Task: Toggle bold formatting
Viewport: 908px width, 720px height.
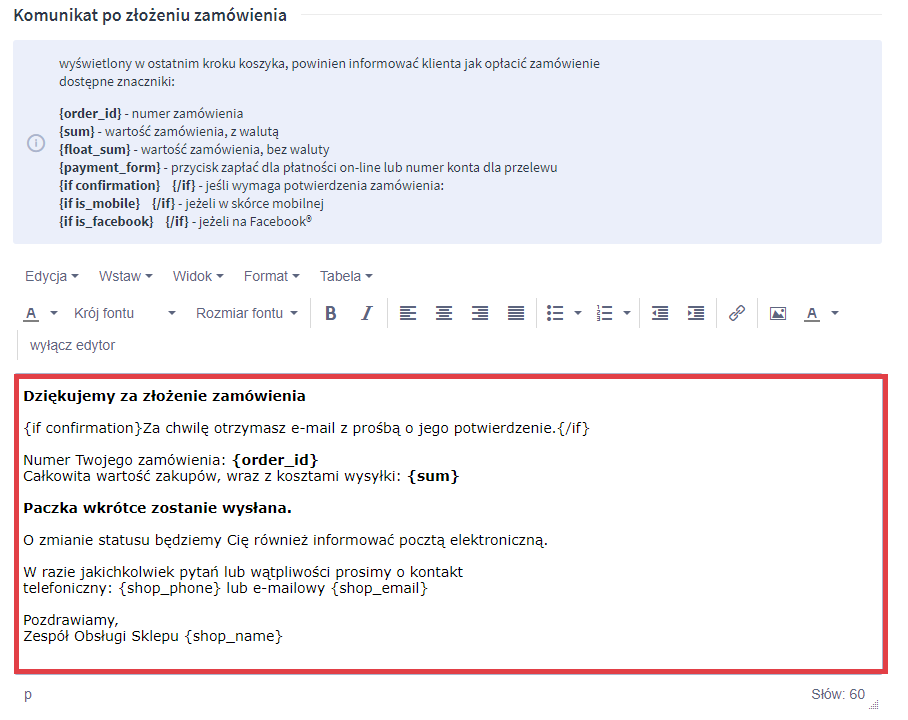Action: [331, 313]
